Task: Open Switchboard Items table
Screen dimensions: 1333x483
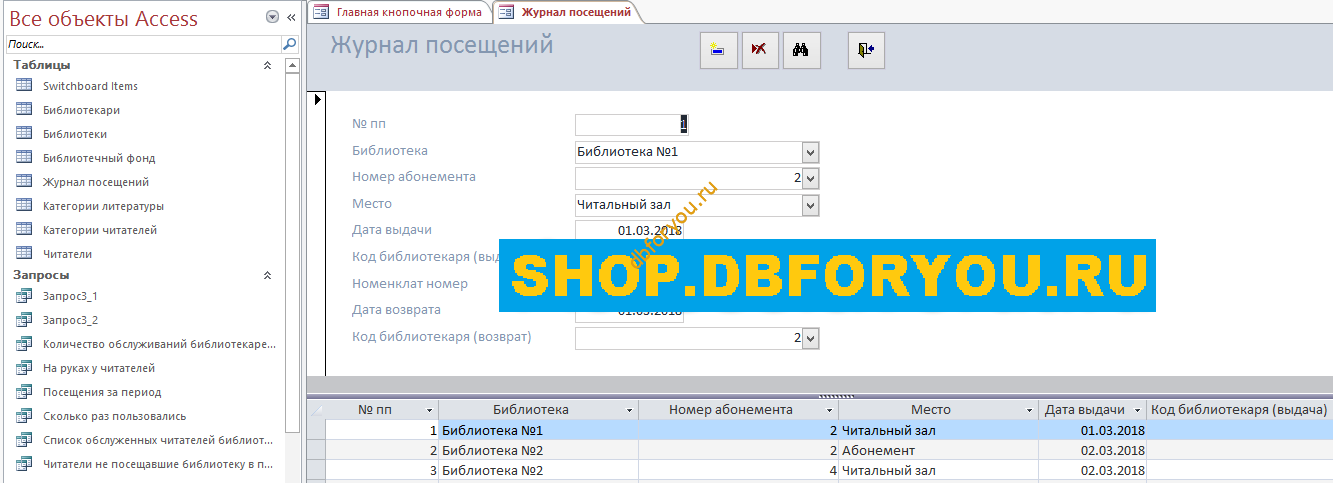Action: pyautogui.click(x=90, y=86)
